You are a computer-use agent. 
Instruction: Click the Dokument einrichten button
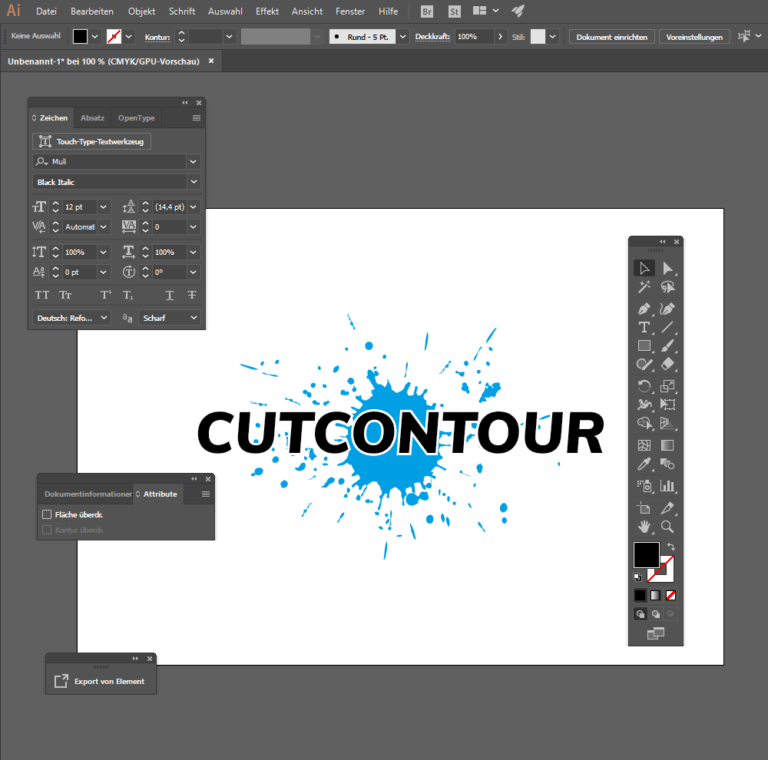click(611, 37)
